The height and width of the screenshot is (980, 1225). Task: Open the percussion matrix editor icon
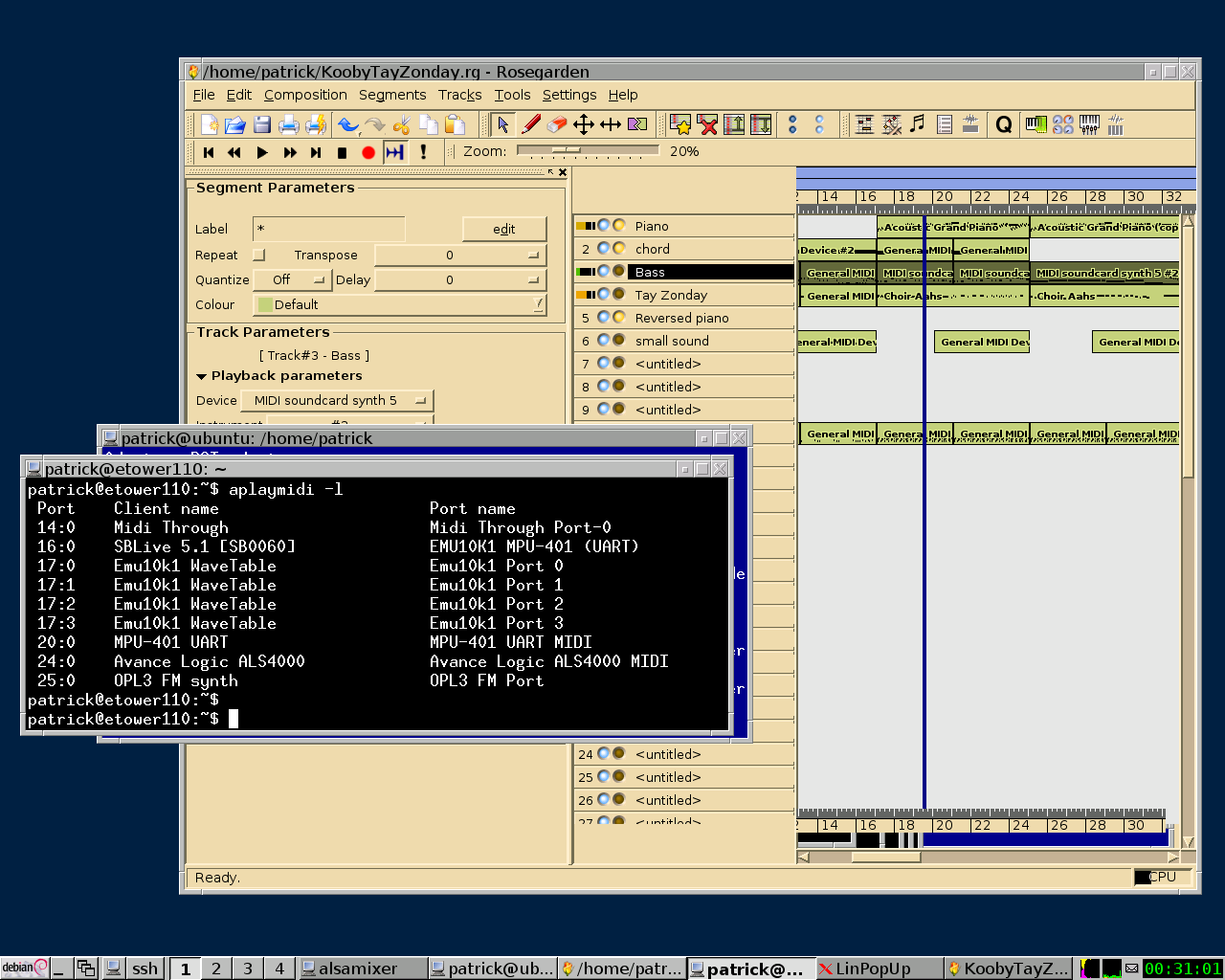(x=891, y=124)
